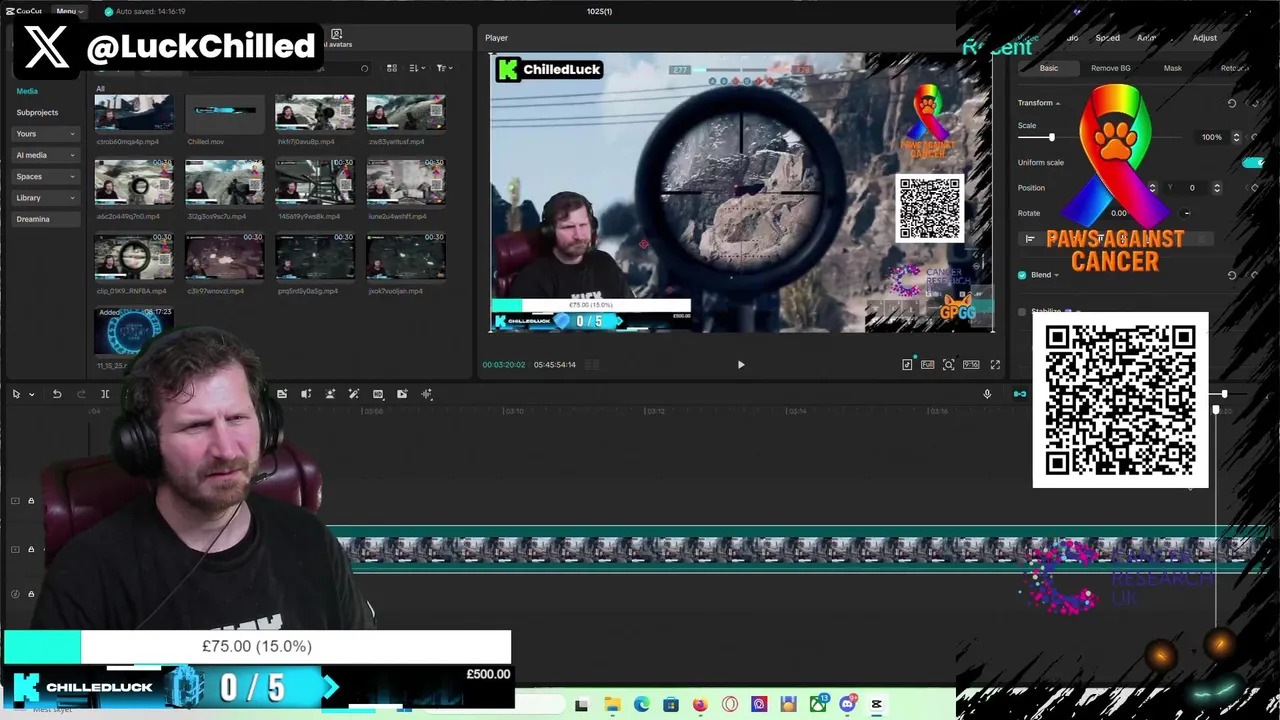
Task: Lock the middle video track
Action: click(x=31, y=549)
